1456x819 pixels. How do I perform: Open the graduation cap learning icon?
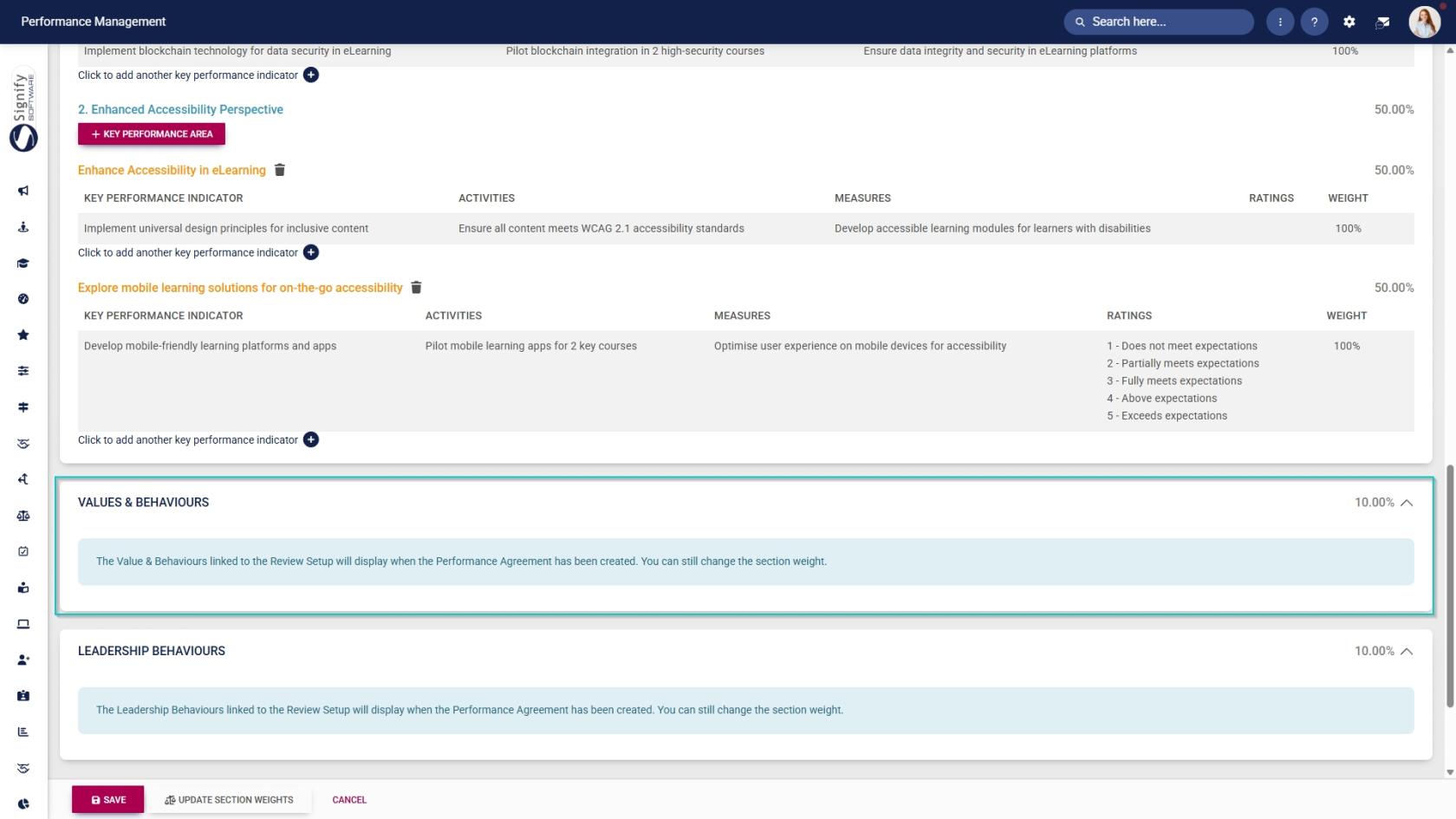23,263
